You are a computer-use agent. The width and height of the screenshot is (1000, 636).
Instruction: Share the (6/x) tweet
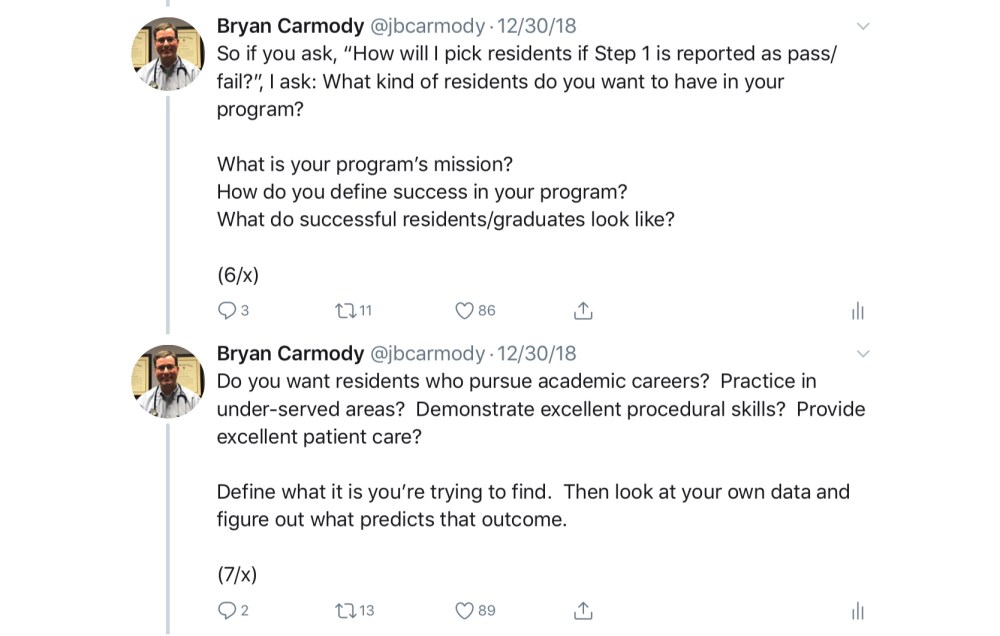583,311
